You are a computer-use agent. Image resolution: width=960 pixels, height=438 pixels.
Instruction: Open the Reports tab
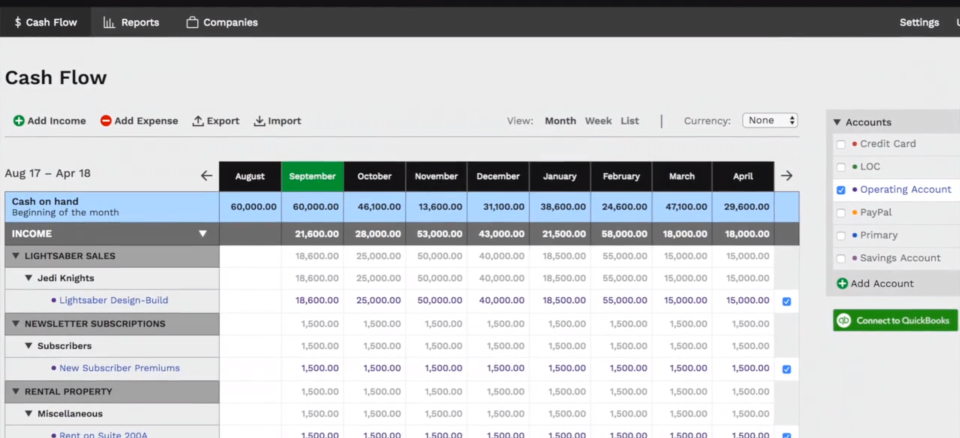pos(131,22)
